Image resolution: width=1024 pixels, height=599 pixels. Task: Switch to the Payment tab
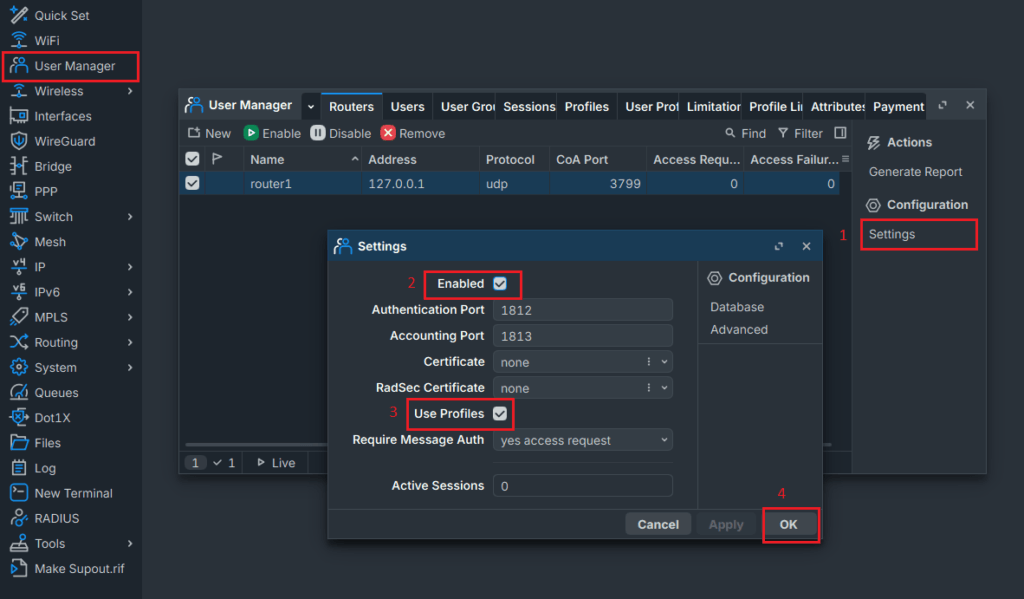[898, 106]
